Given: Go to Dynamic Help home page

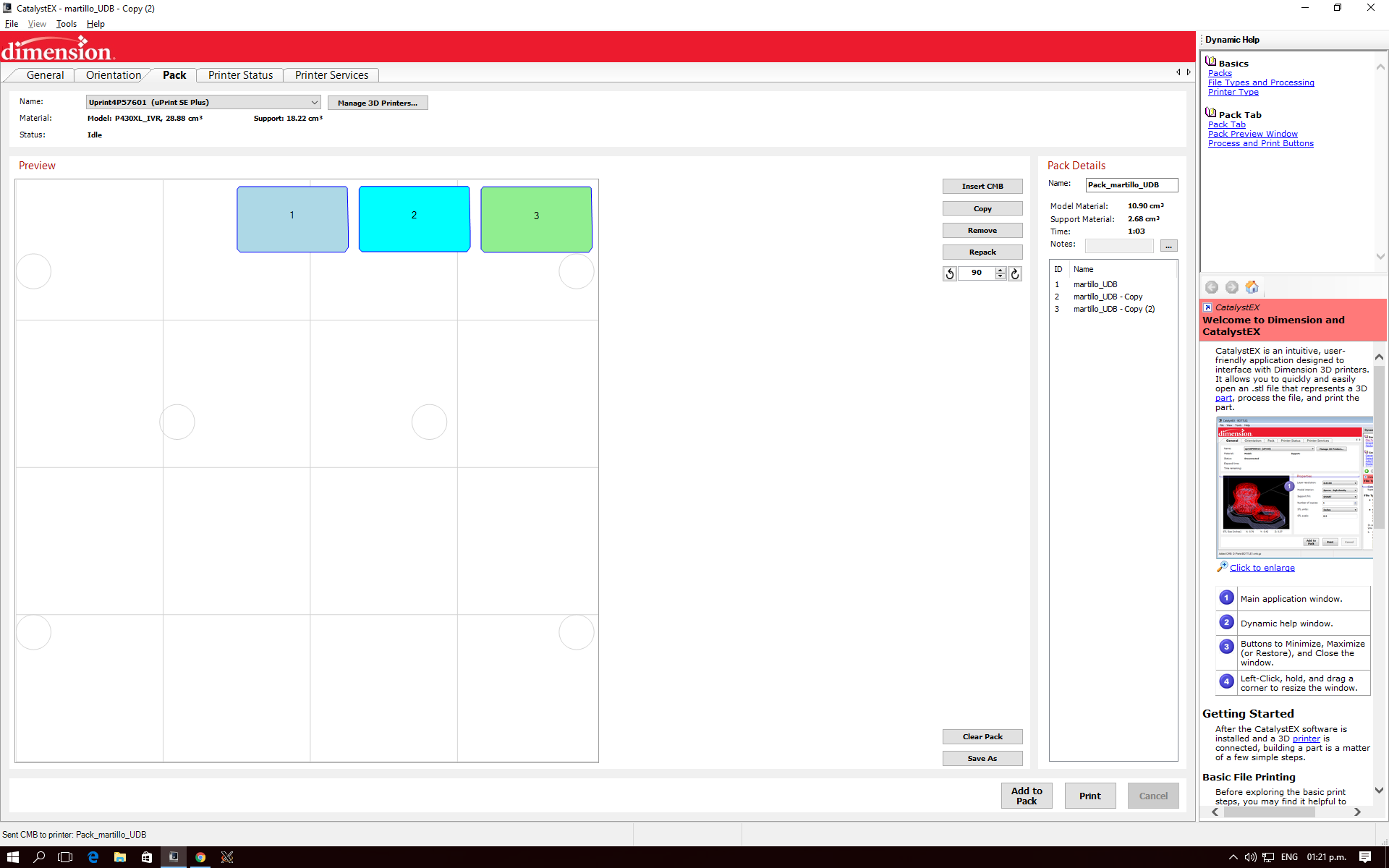Looking at the screenshot, I should (1252, 287).
